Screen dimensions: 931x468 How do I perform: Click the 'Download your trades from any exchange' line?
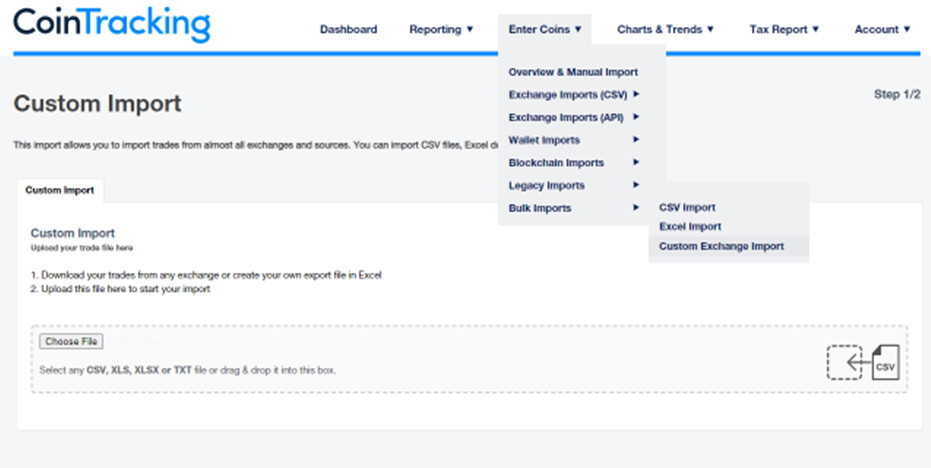(x=206, y=276)
